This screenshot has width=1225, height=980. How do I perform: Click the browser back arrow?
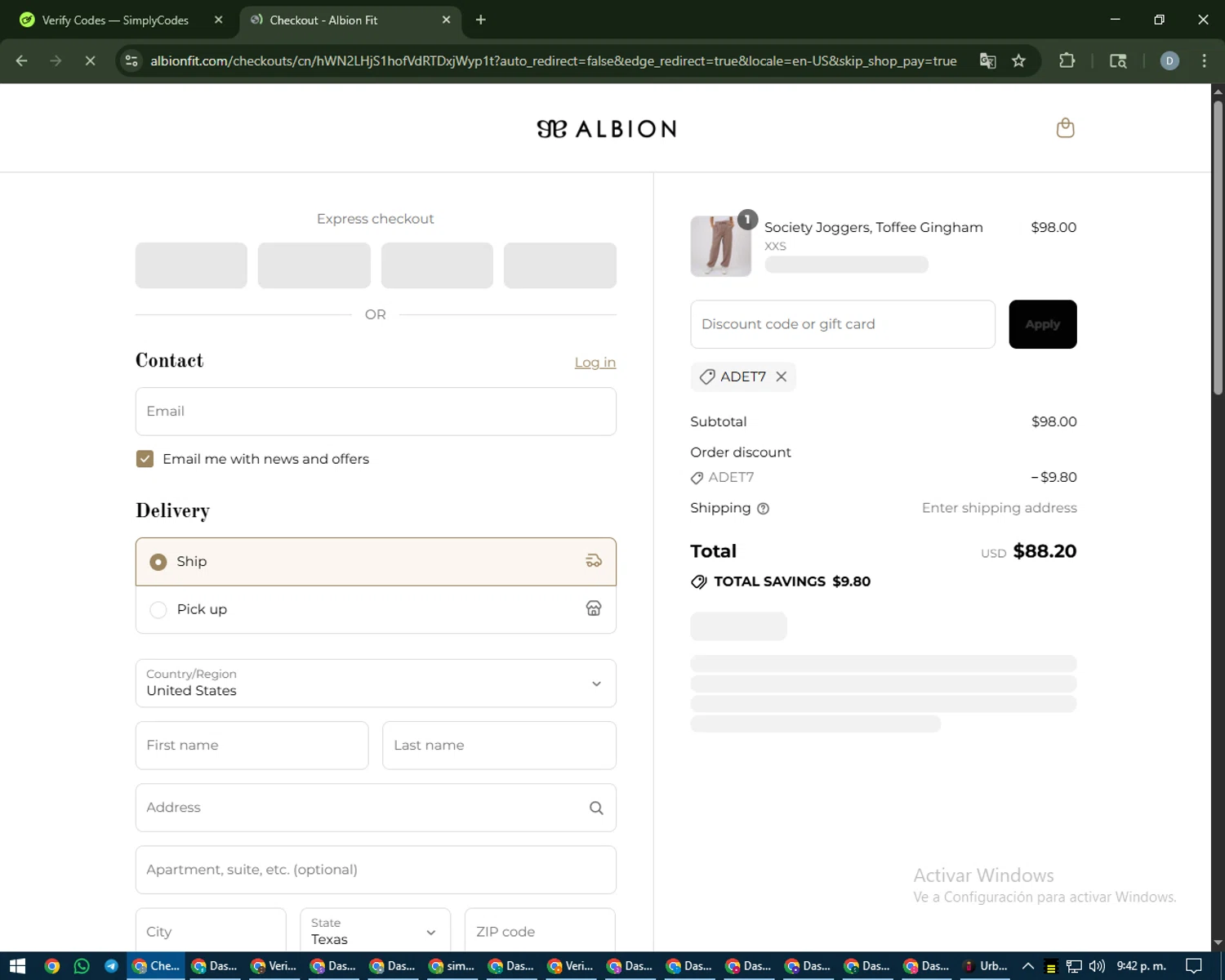click(22, 60)
